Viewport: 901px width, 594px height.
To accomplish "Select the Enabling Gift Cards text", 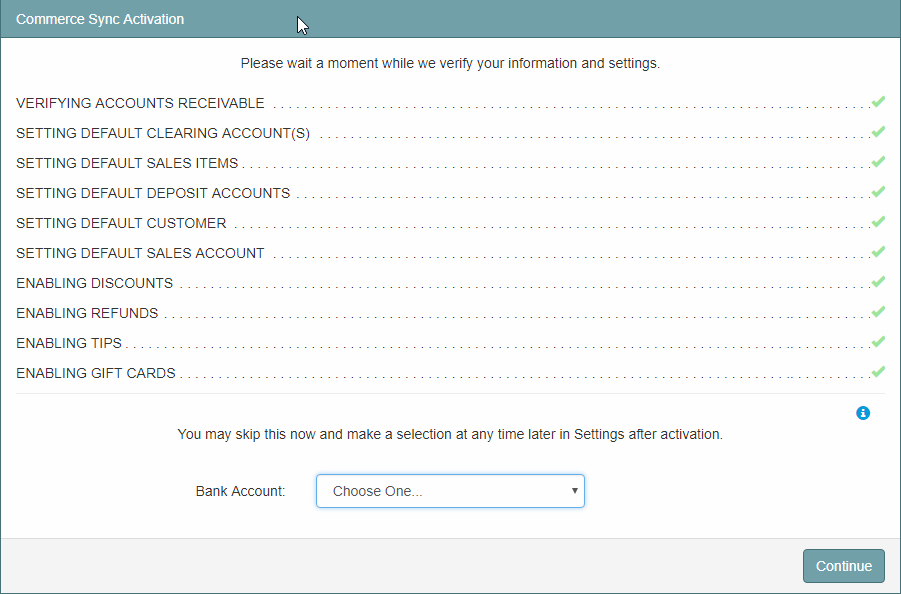I will [x=96, y=373].
